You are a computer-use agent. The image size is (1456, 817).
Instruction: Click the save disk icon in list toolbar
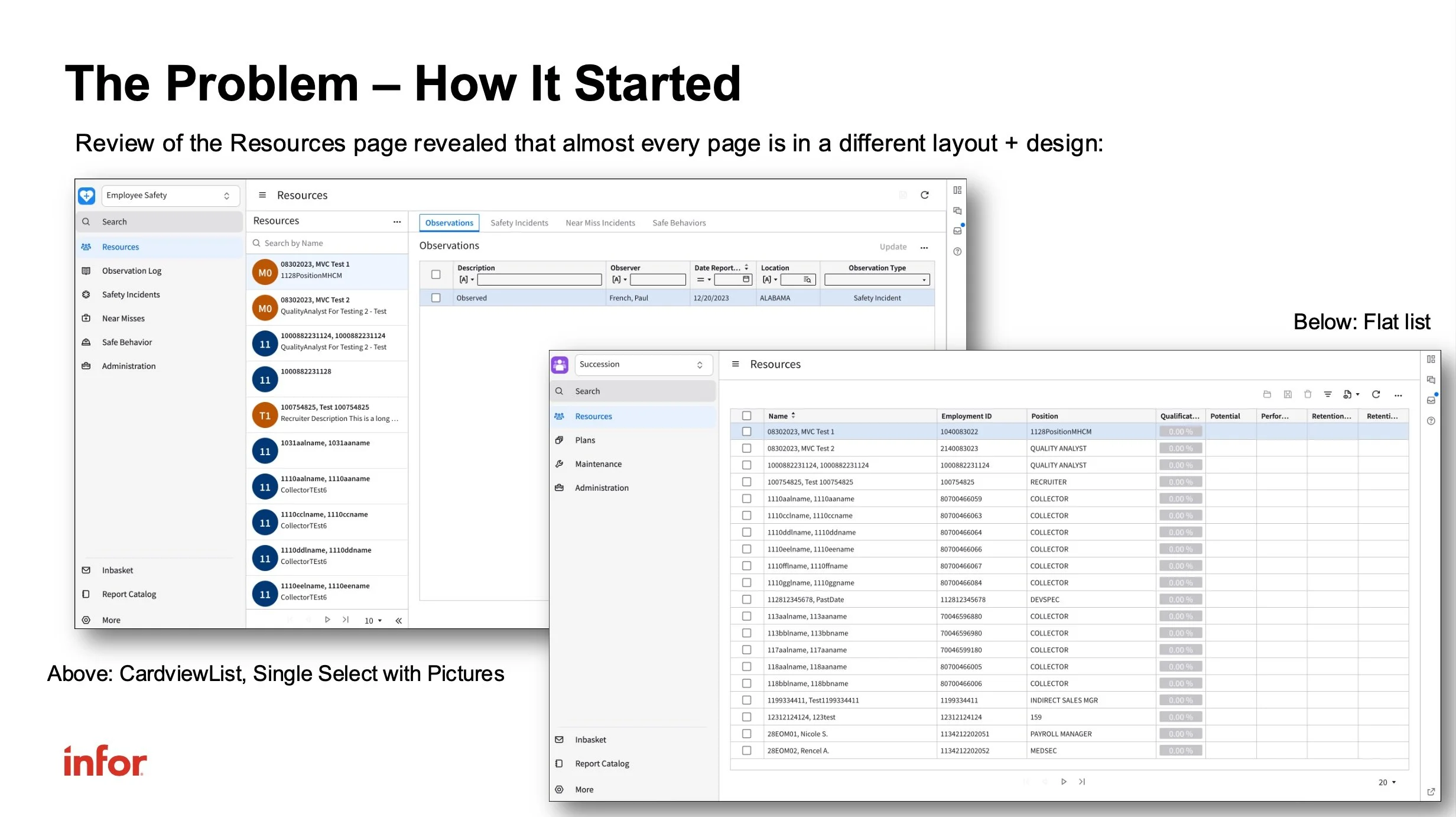pyautogui.click(x=1288, y=394)
